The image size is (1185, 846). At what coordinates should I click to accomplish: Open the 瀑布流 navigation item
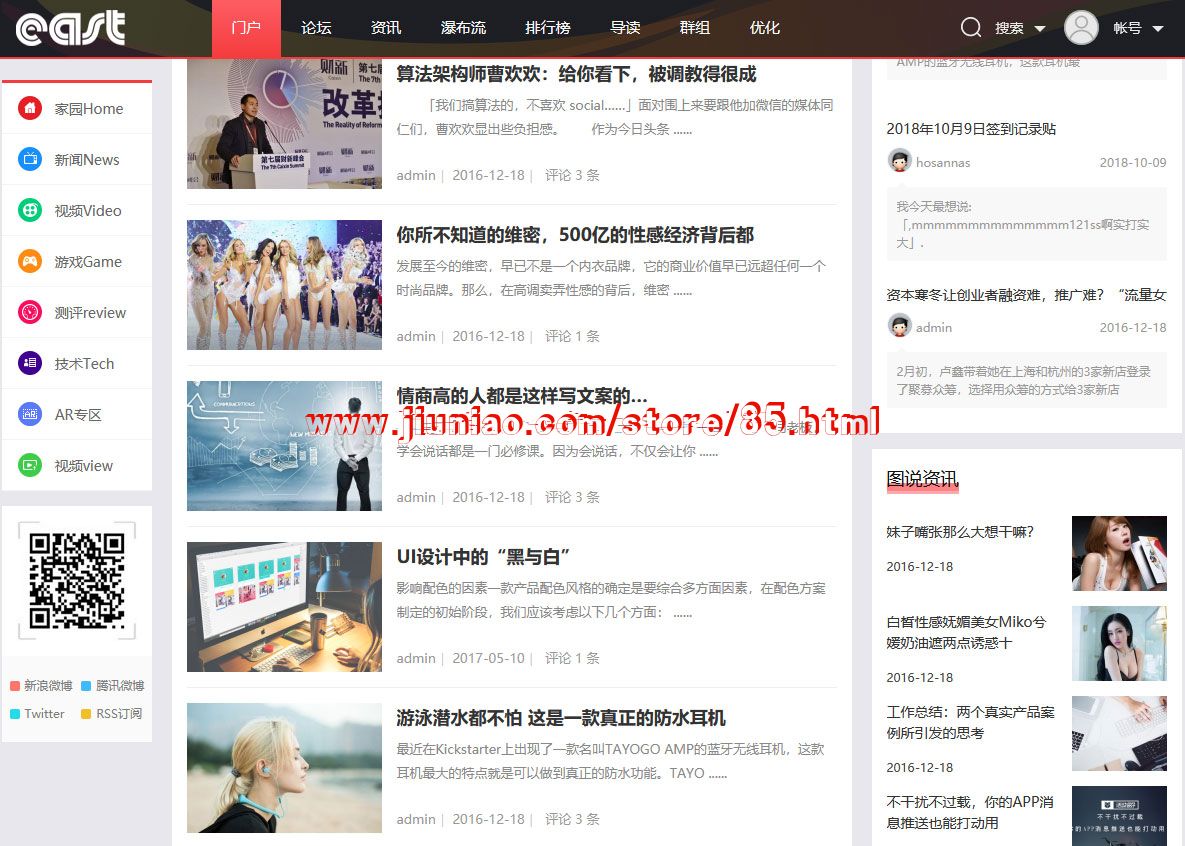[x=463, y=28]
